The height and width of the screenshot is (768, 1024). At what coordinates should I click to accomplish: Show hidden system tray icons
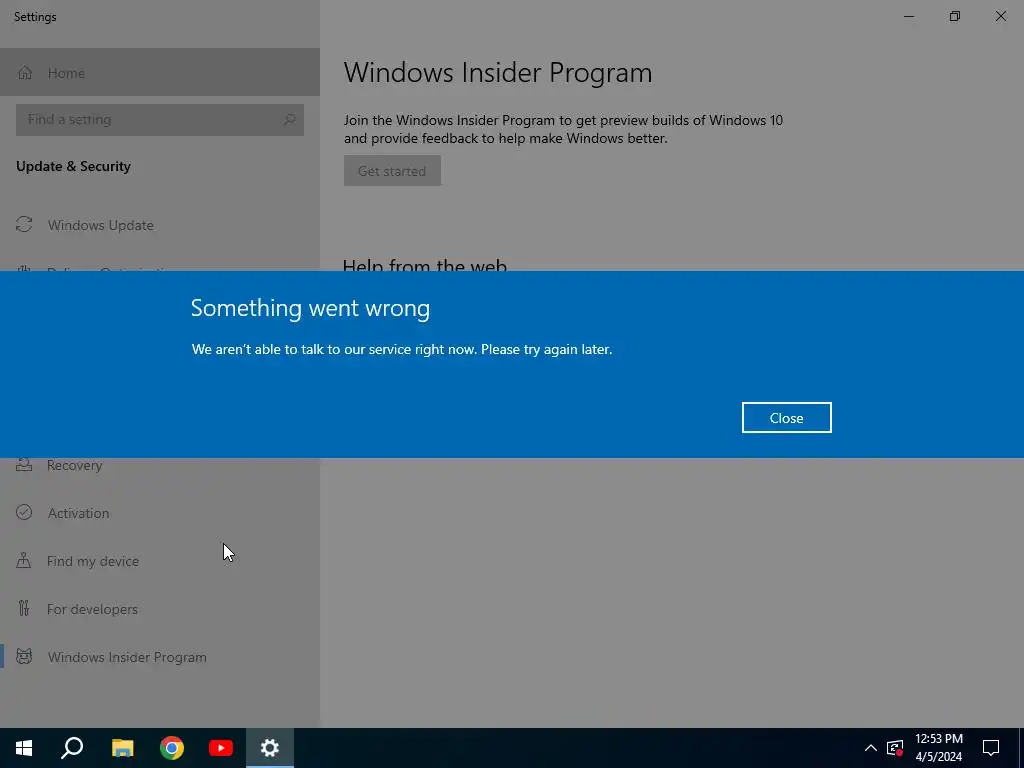pyautogui.click(x=871, y=748)
